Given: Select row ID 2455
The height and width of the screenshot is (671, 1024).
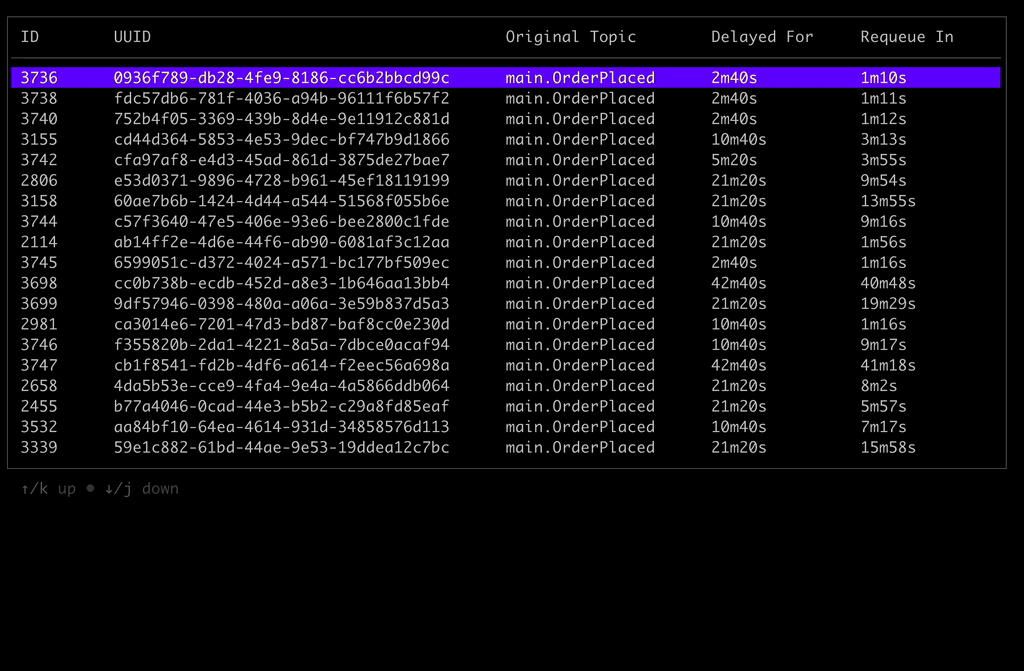Looking at the screenshot, I should pos(505,406).
